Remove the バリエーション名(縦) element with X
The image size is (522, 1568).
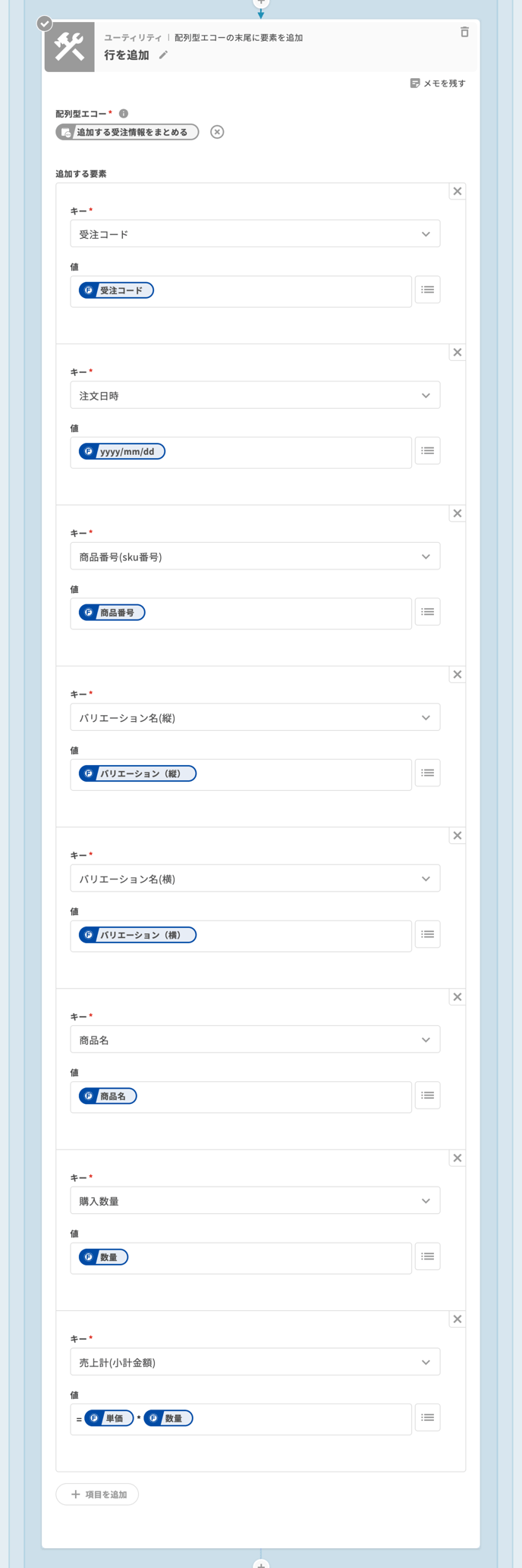(x=458, y=675)
